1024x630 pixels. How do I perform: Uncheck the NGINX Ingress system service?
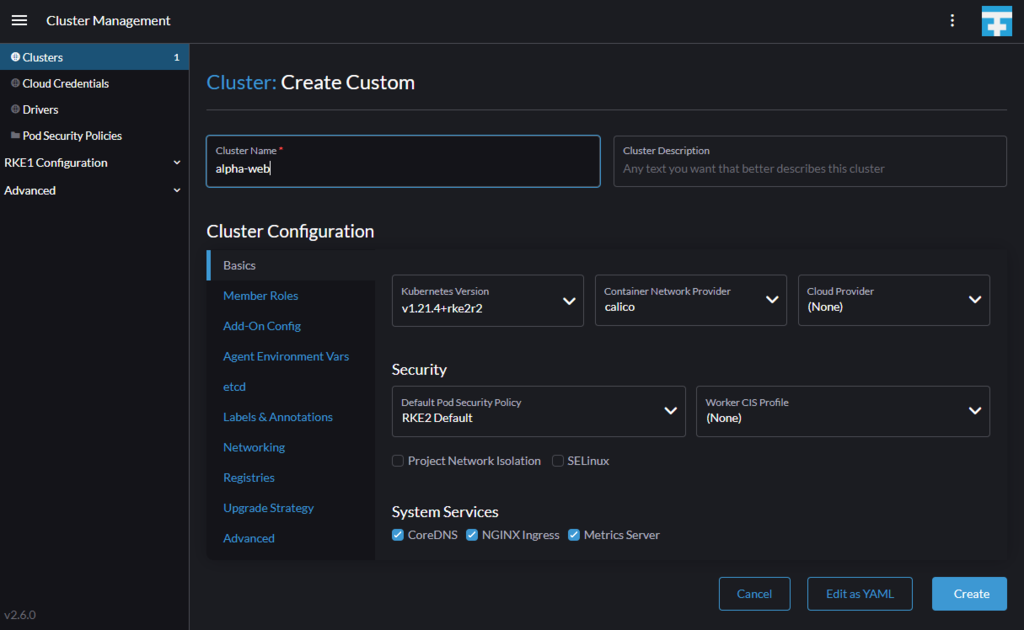tap(472, 535)
